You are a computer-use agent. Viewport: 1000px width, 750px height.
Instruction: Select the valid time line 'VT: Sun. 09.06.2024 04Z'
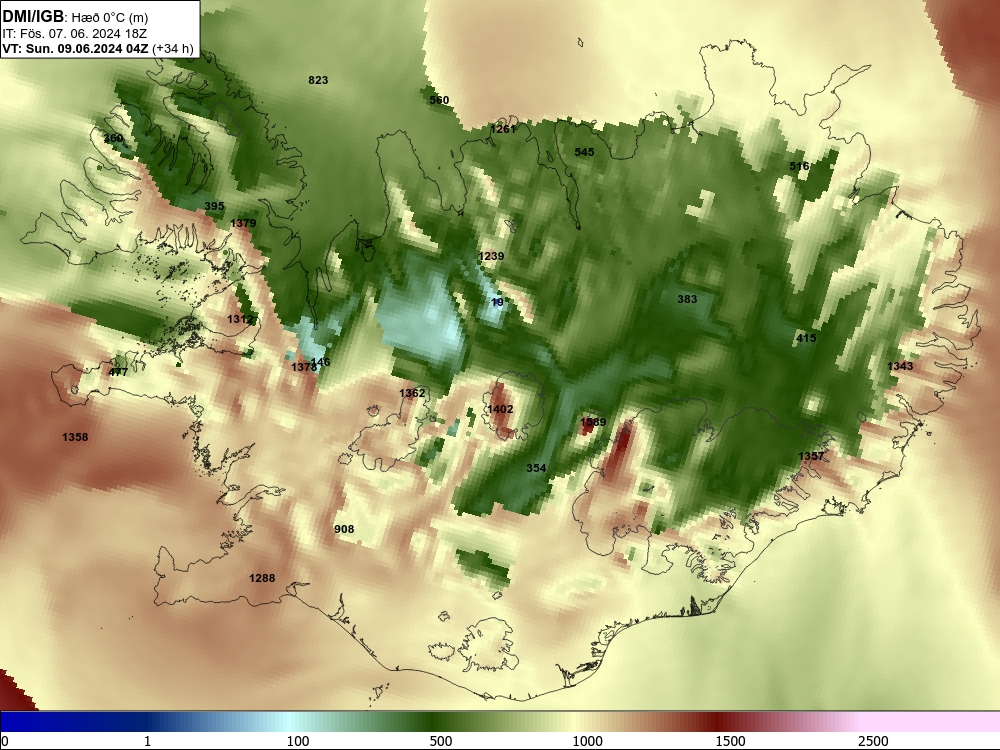coord(75,48)
